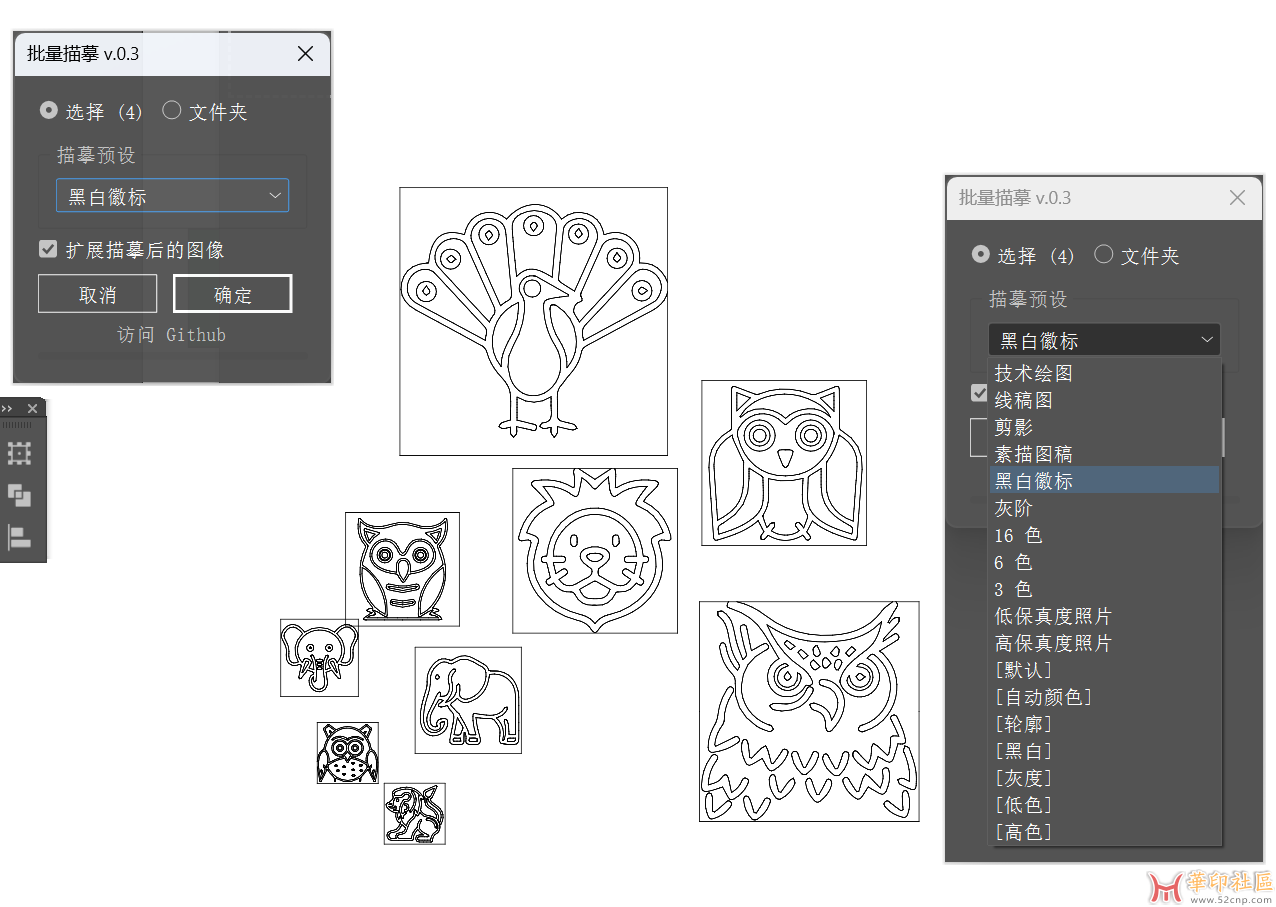This screenshot has width=1276, height=907.
Task: Choose 素描图稿 from the preset list
Action: tap(1105, 454)
